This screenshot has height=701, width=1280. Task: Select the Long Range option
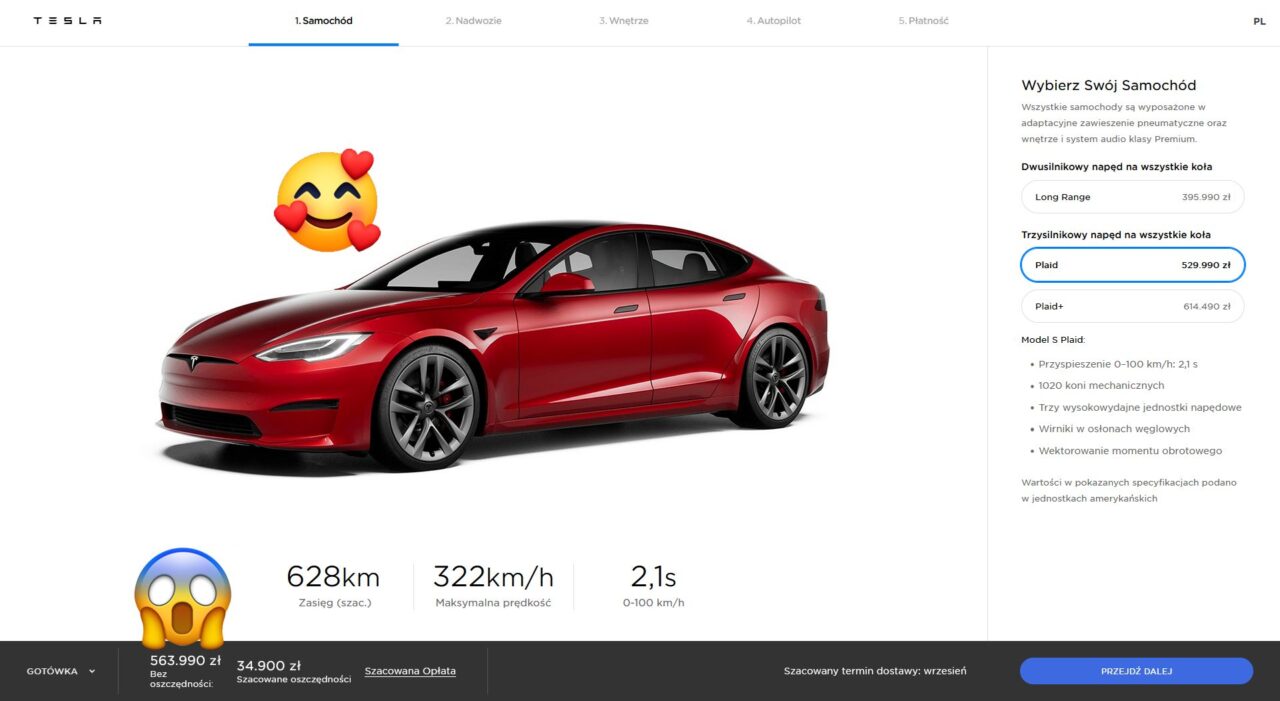pyautogui.click(x=1132, y=197)
